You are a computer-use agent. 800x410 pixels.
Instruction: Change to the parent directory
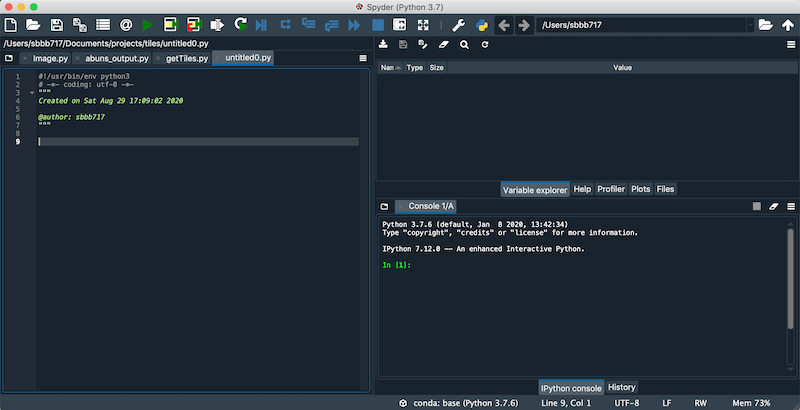[788, 24]
